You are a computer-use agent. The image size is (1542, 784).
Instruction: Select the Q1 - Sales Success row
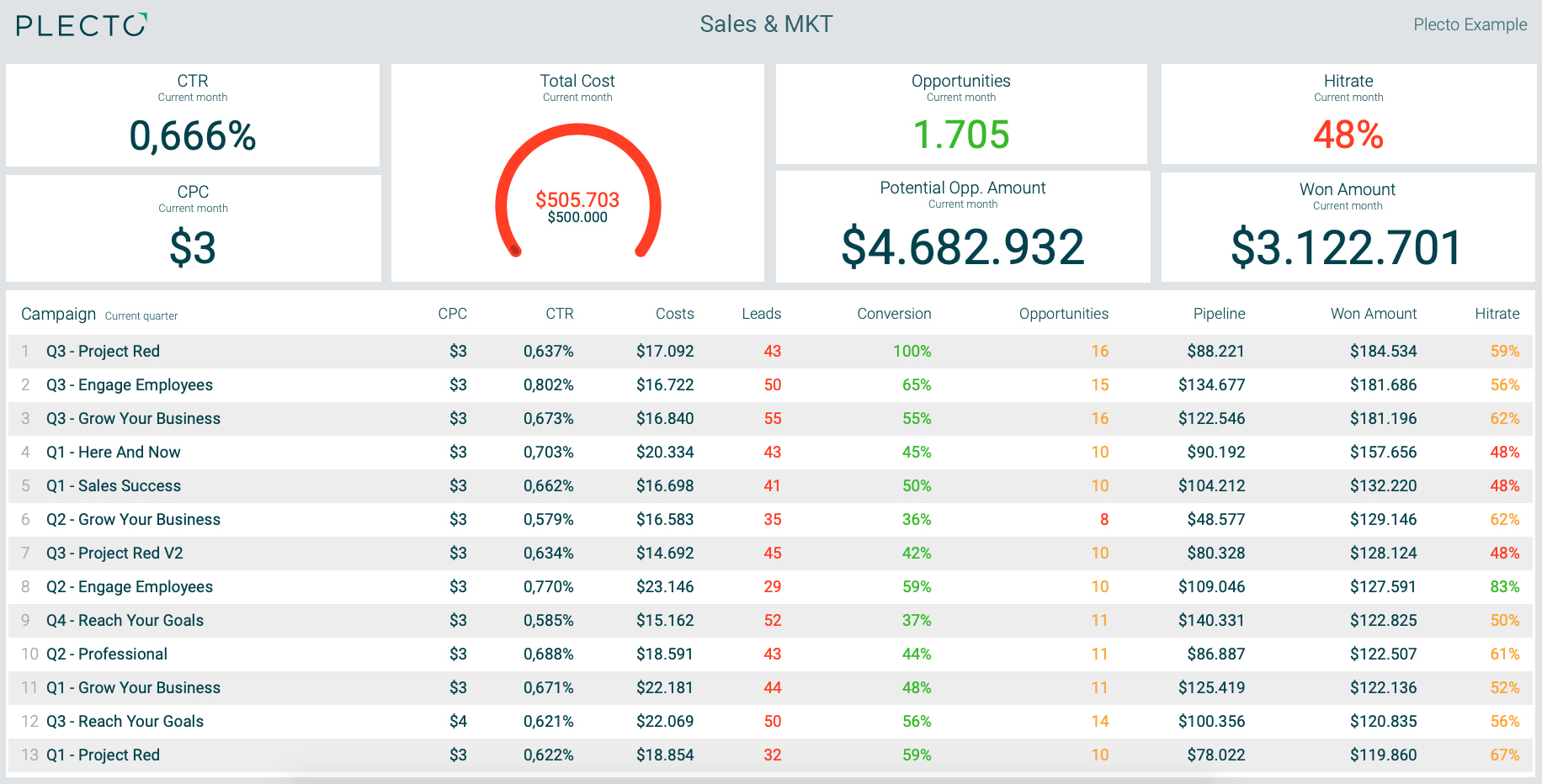770,486
